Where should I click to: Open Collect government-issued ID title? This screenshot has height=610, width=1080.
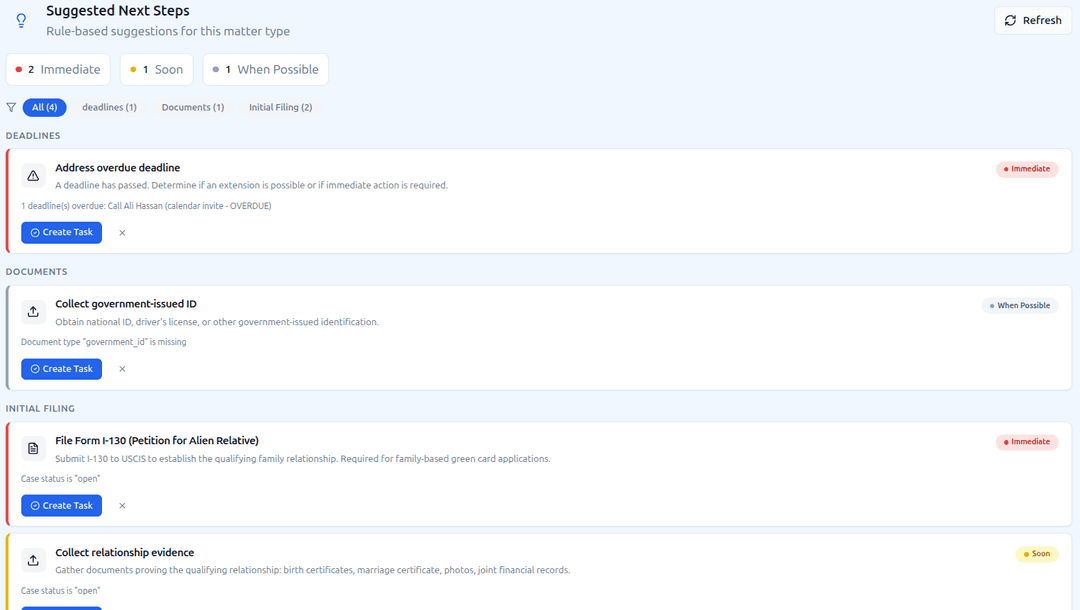coord(126,304)
